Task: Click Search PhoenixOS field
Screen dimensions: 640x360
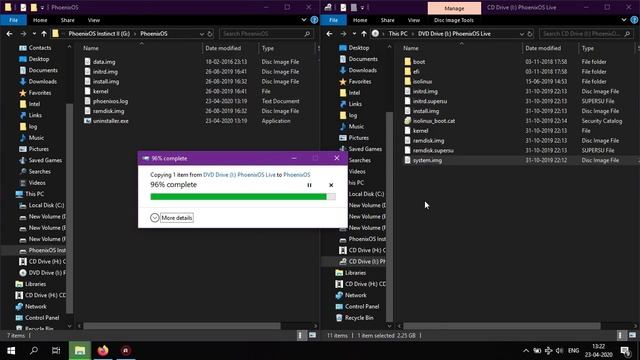Action: point(267,34)
